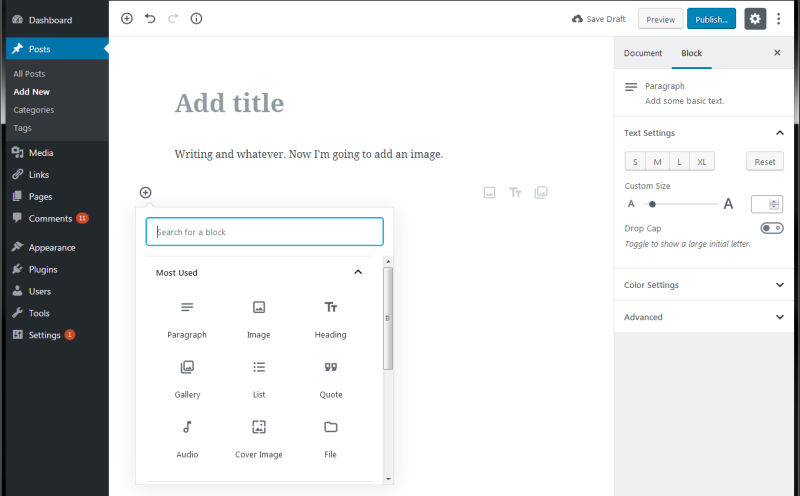800x496 pixels.
Task: Click the custom size number field
Action: (x=767, y=204)
